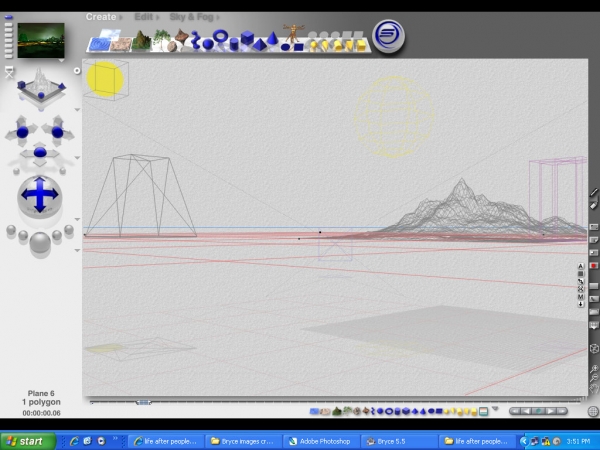Click the large center render sphere
This screenshot has height=450, width=600.
[40, 242]
